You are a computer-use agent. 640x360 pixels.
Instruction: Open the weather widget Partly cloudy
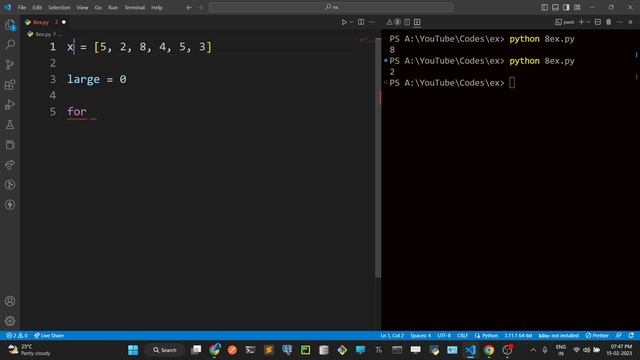pyautogui.click(x=29, y=350)
